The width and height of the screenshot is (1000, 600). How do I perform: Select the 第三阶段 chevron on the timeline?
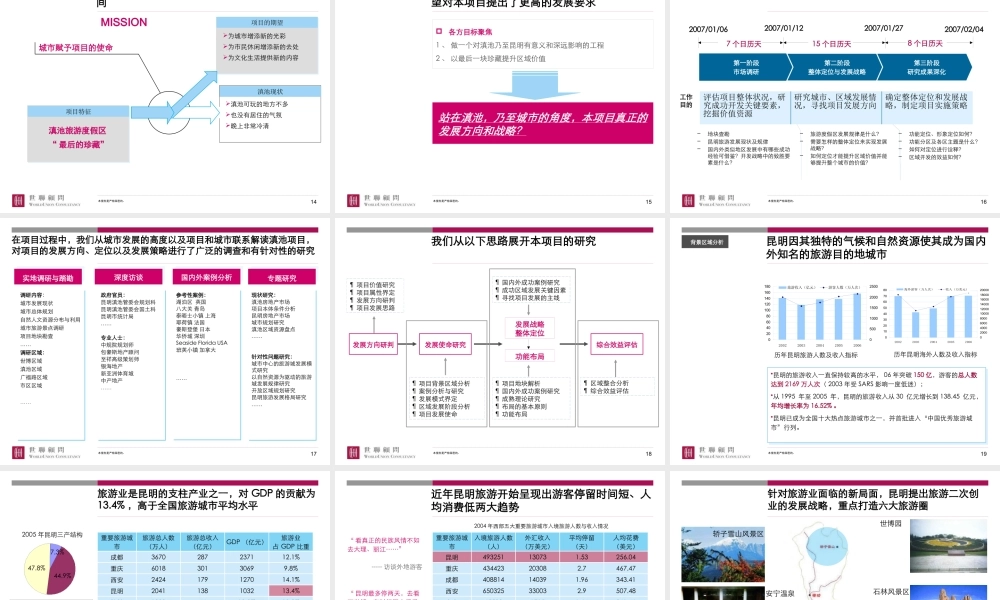(x=926, y=67)
